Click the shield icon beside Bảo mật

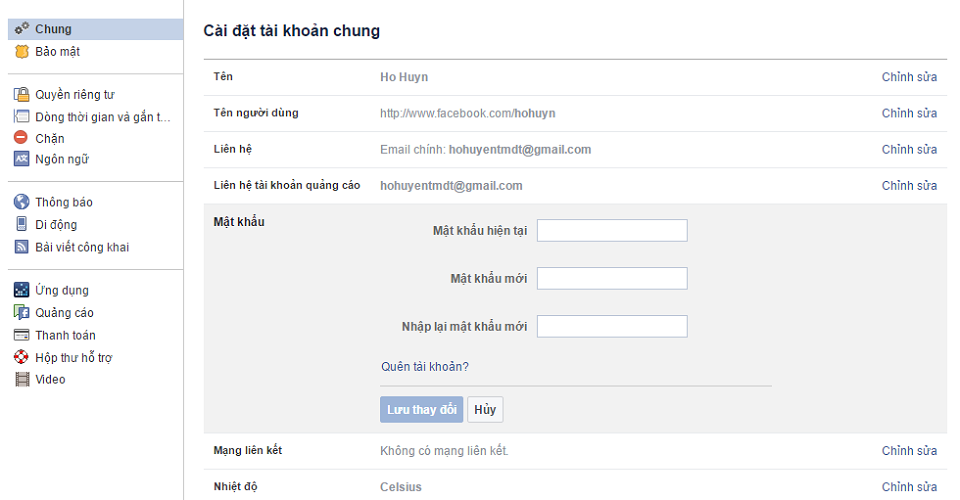[x=21, y=51]
